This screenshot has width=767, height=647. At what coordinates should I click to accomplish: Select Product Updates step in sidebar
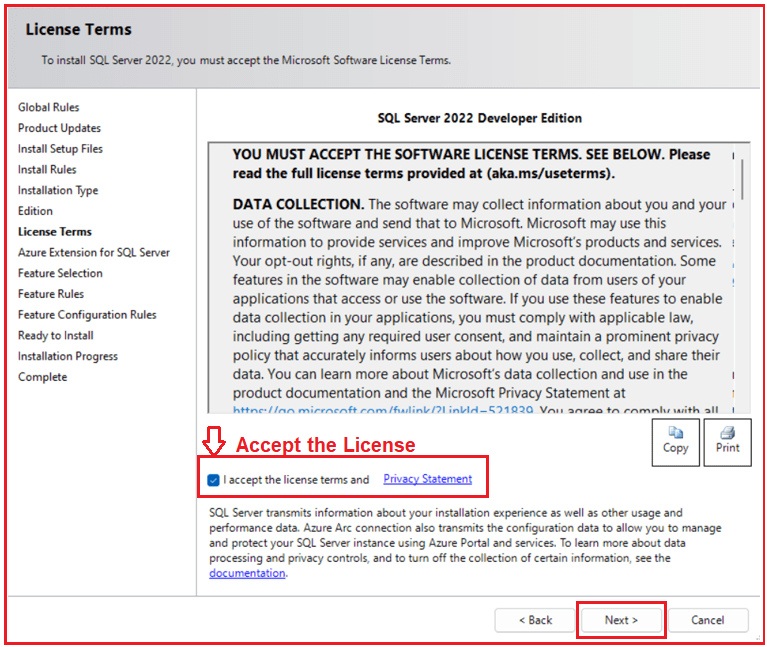pyautogui.click(x=59, y=128)
